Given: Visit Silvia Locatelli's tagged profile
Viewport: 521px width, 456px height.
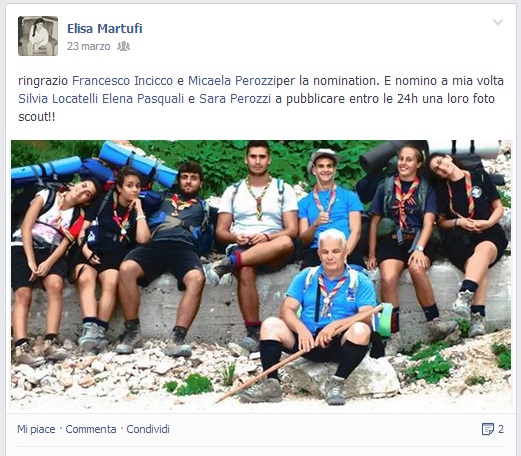Looking at the screenshot, I should [x=58, y=99].
